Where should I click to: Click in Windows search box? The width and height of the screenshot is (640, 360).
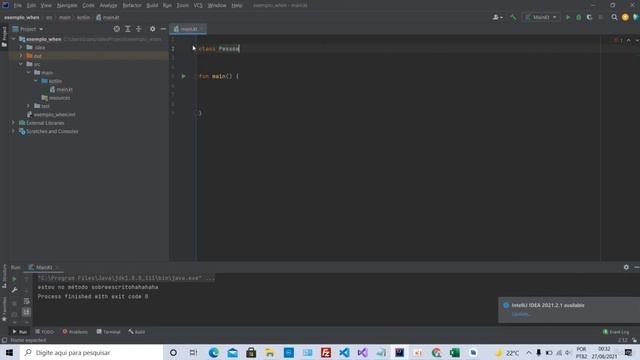click(91, 352)
